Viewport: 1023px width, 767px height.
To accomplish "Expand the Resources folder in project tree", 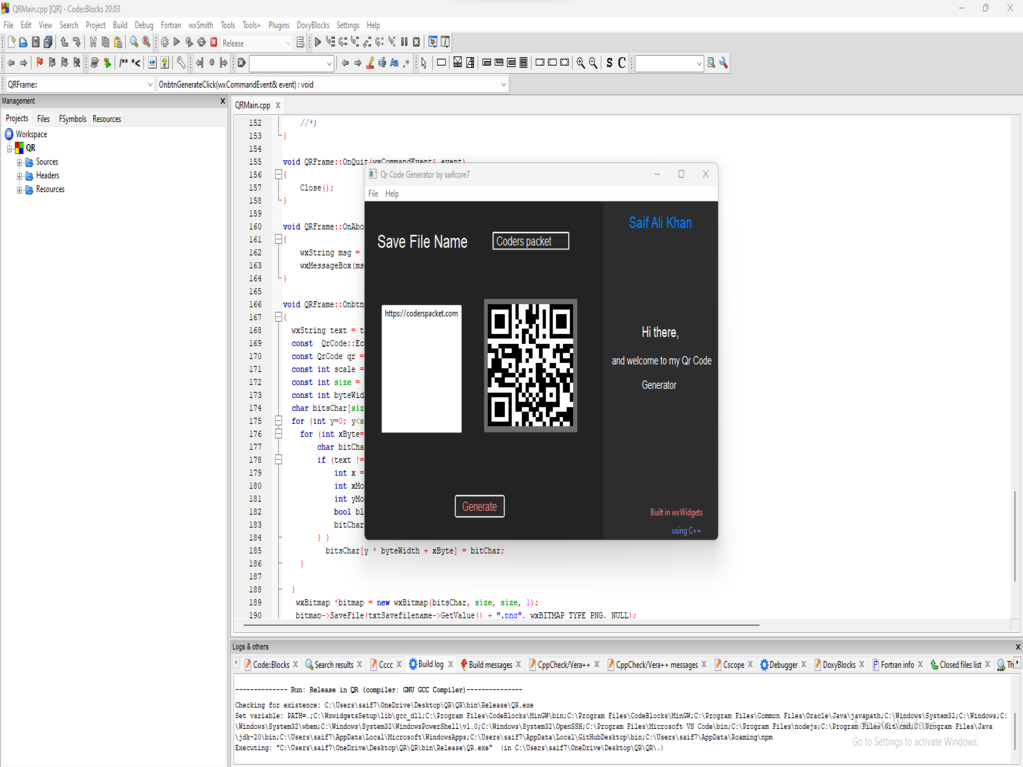I will pos(19,190).
